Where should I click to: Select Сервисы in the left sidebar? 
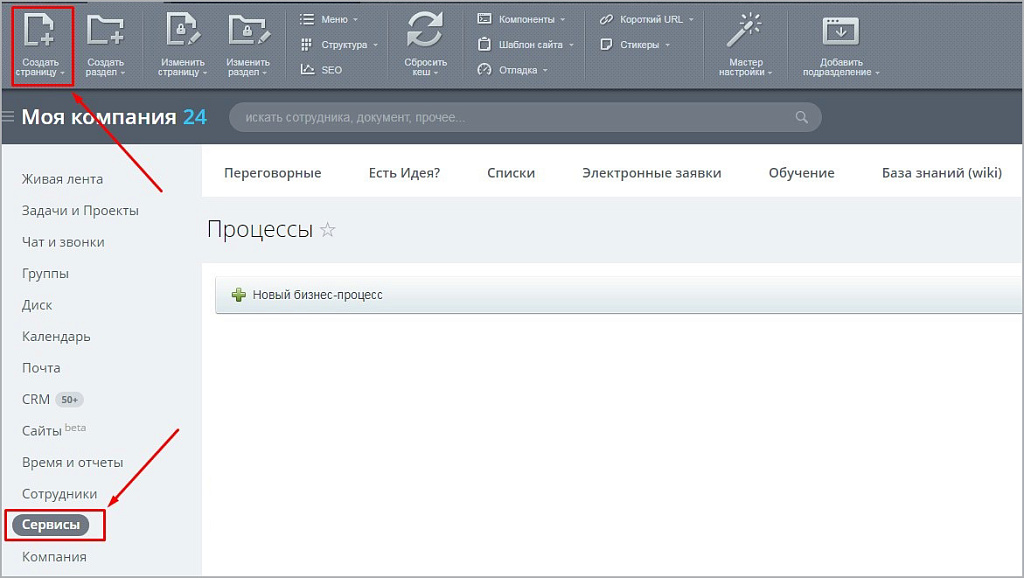50,525
